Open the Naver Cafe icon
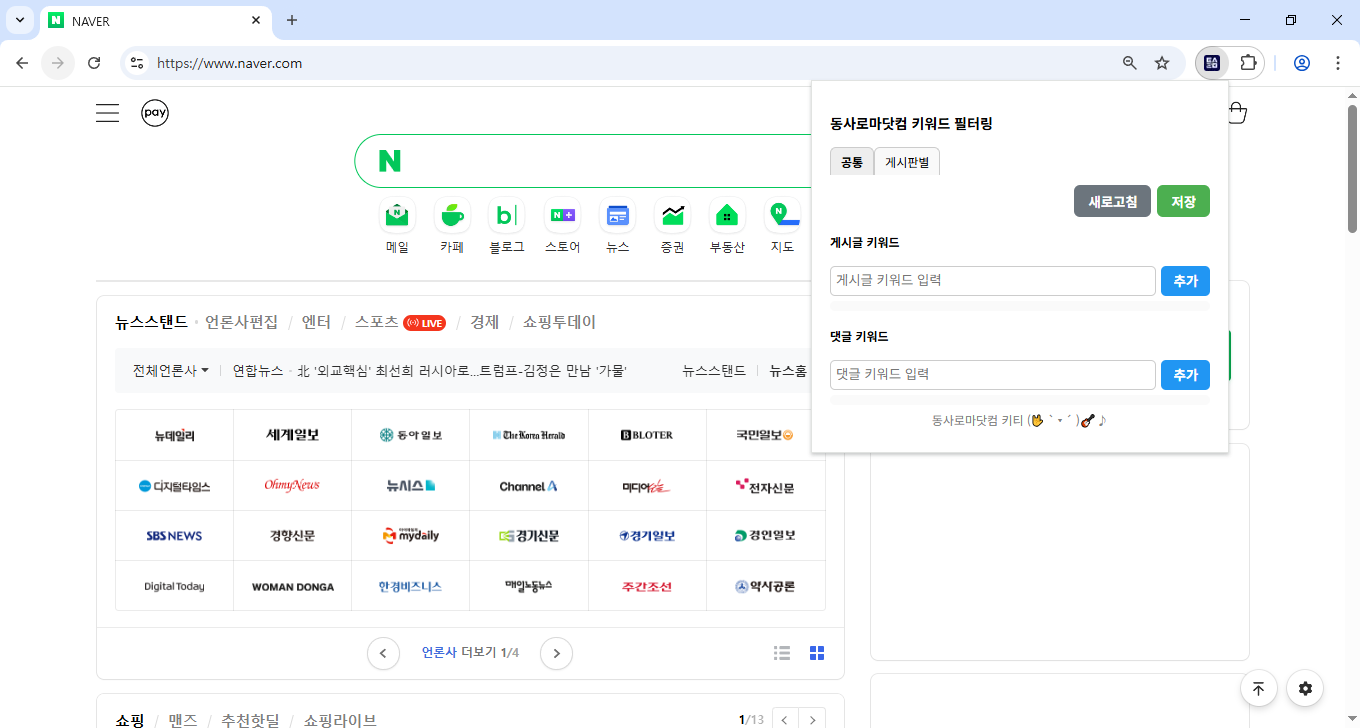Viewport: 1360px width, 728px height. (x=452, y=215)
